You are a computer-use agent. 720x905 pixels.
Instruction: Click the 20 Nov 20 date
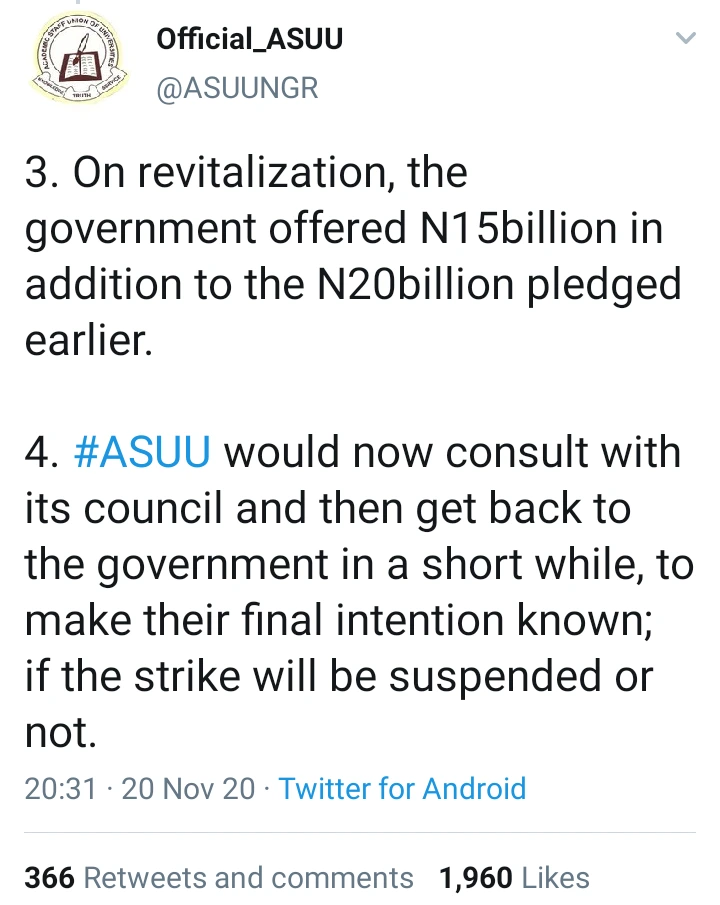pyautogui.click(x=188, y=788)
